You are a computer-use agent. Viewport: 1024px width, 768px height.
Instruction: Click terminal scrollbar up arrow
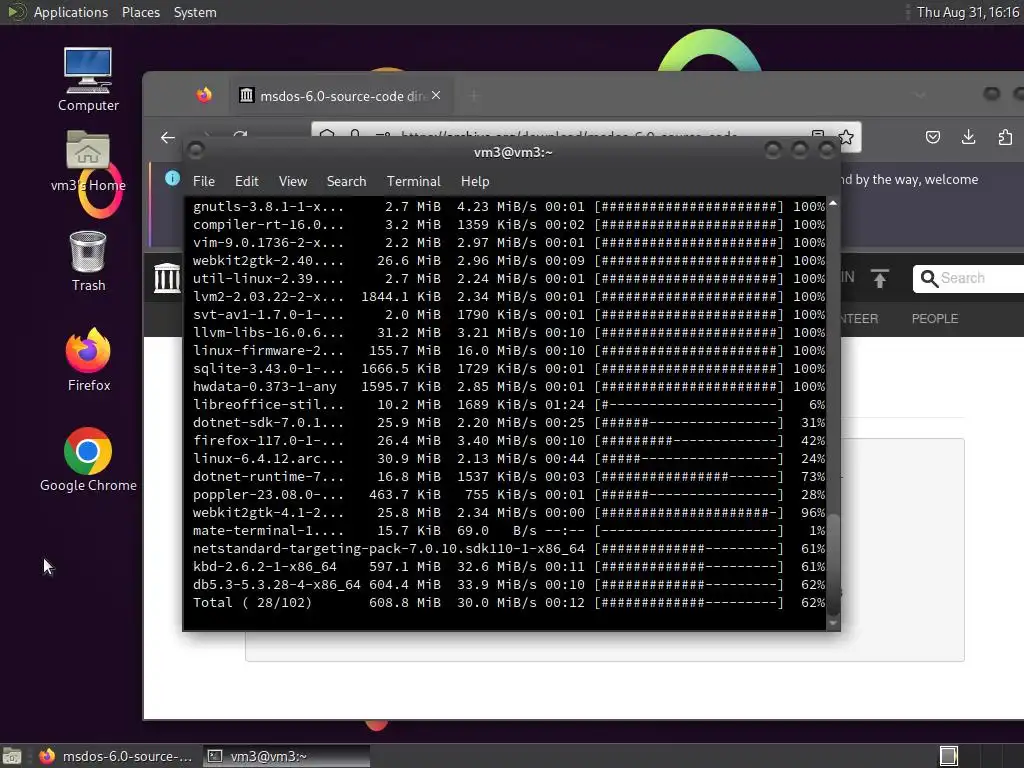pos(833,204)
